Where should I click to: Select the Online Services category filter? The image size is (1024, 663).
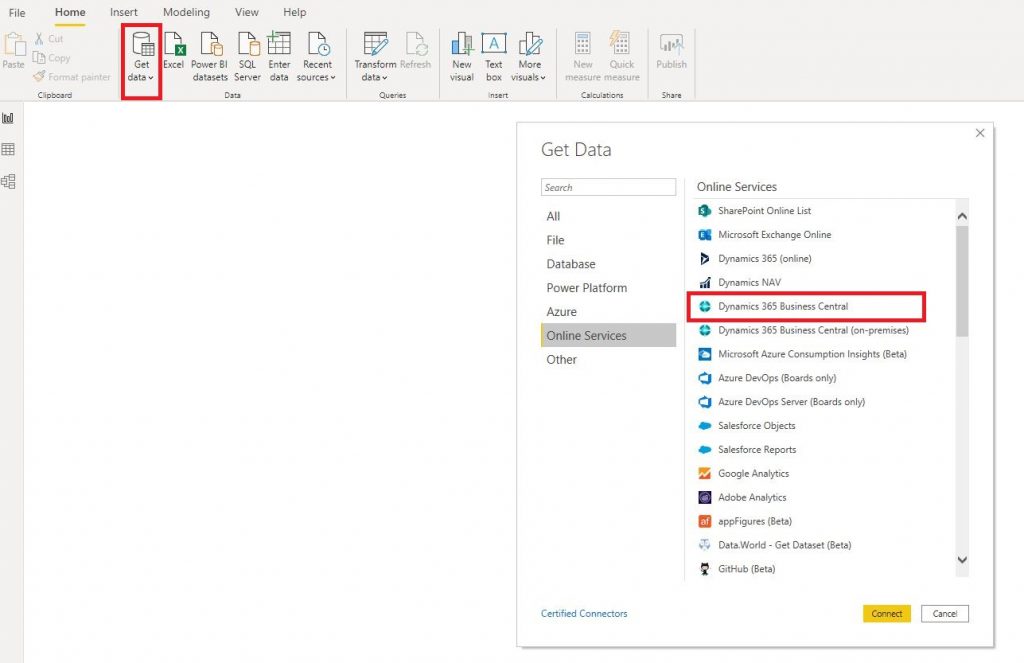[586, 335]
